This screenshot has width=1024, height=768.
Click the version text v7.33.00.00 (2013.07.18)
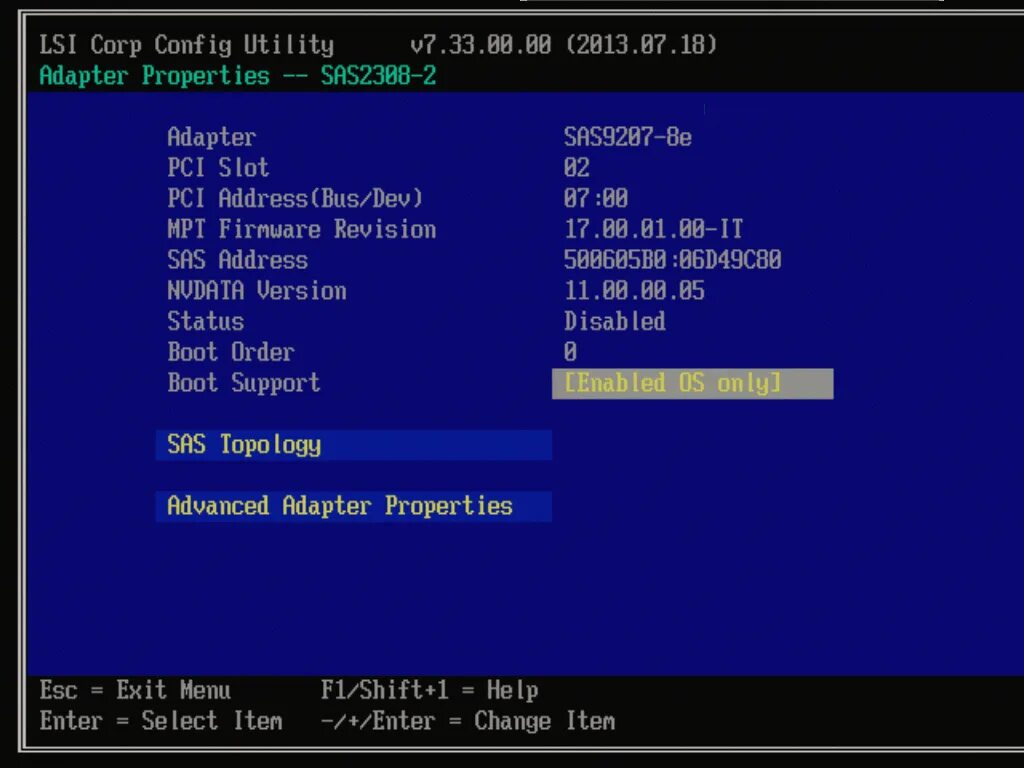coord(564,45)
